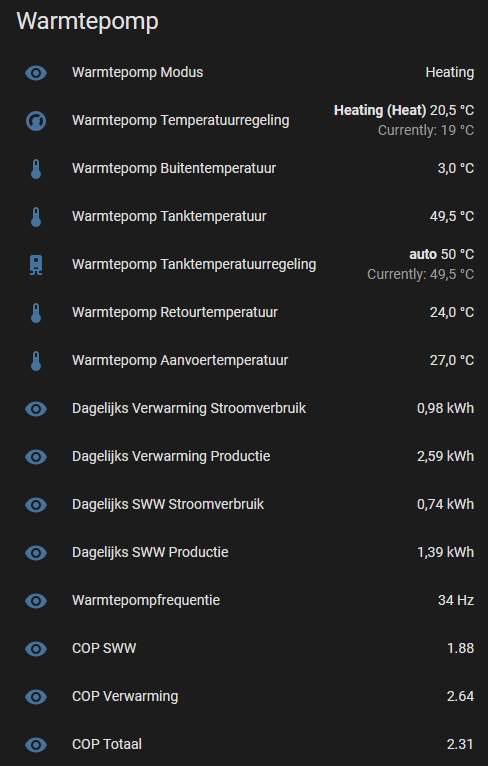Click the COP Verwarming 2.64 value

(x=460, y=696)
